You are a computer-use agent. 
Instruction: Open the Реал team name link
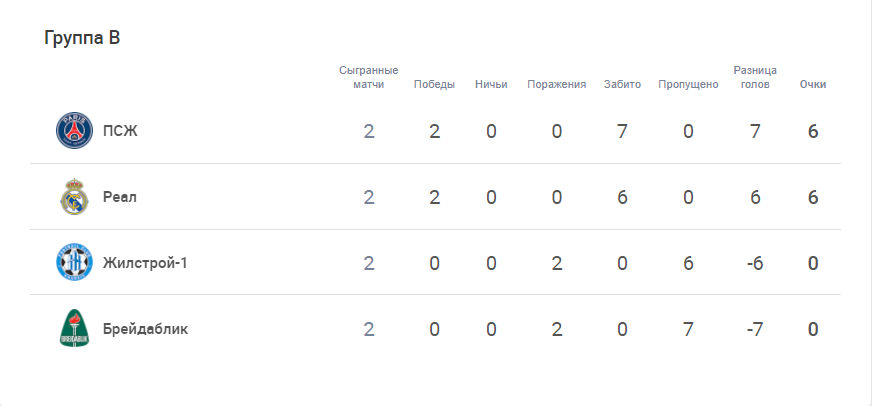pos(120,197)
